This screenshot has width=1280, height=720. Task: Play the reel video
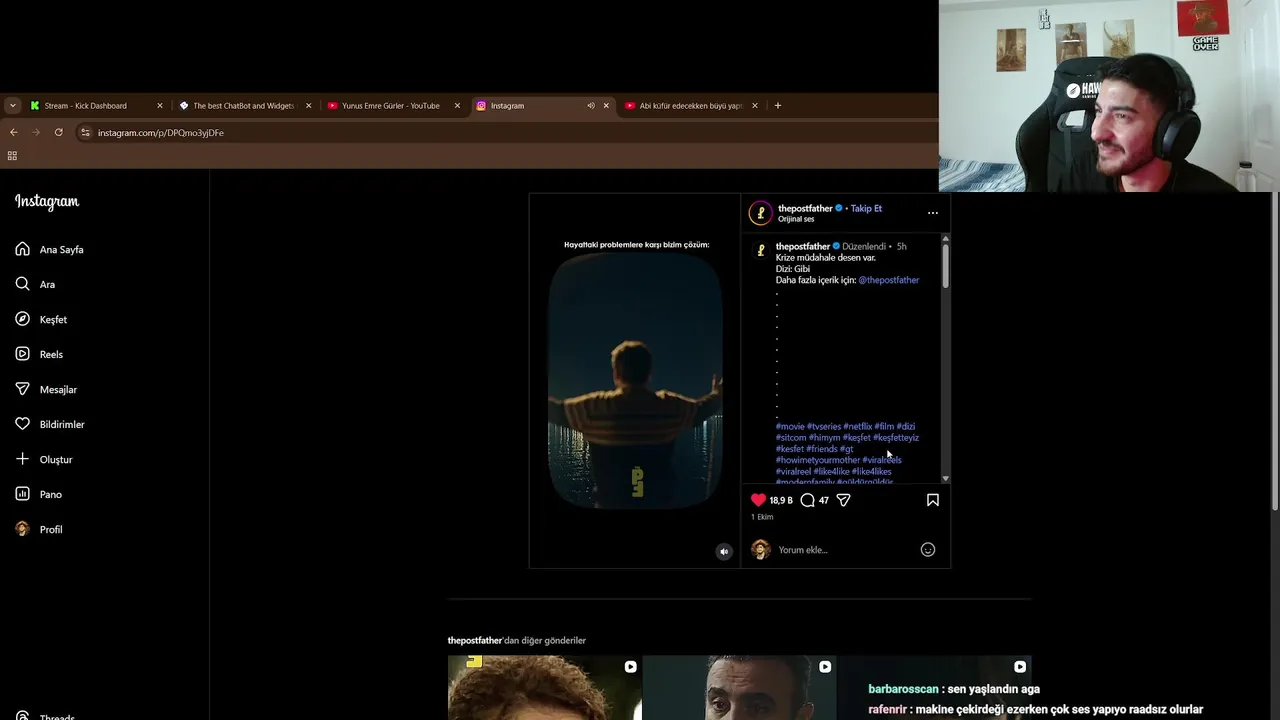[x=635, y=380]
